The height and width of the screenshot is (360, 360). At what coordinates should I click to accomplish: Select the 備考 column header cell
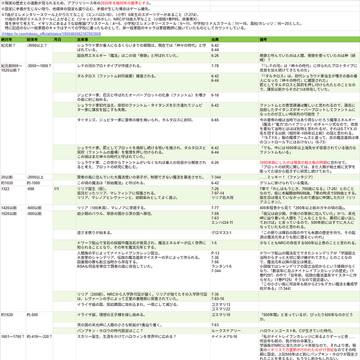(x=309, y=39)
